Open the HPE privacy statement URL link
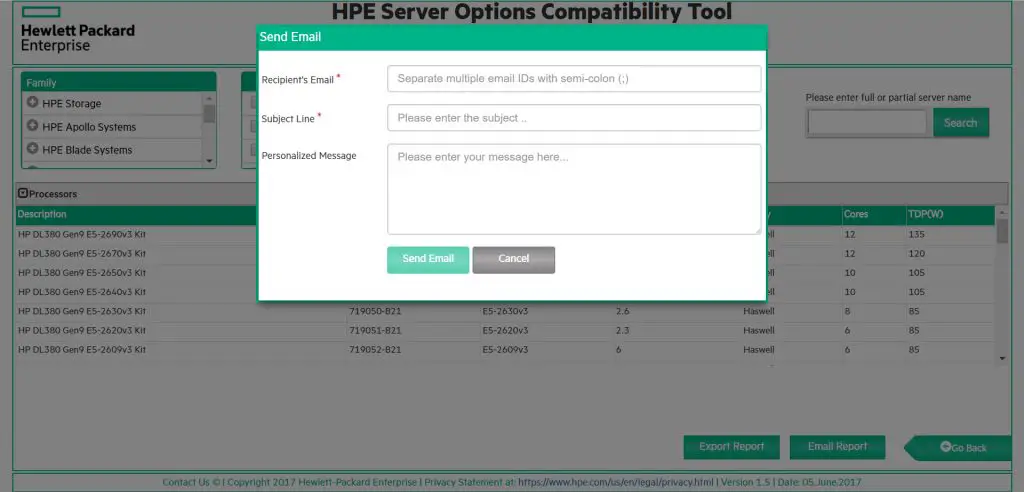This screenshot has width=1024, height=492. (x=615, y=482)
